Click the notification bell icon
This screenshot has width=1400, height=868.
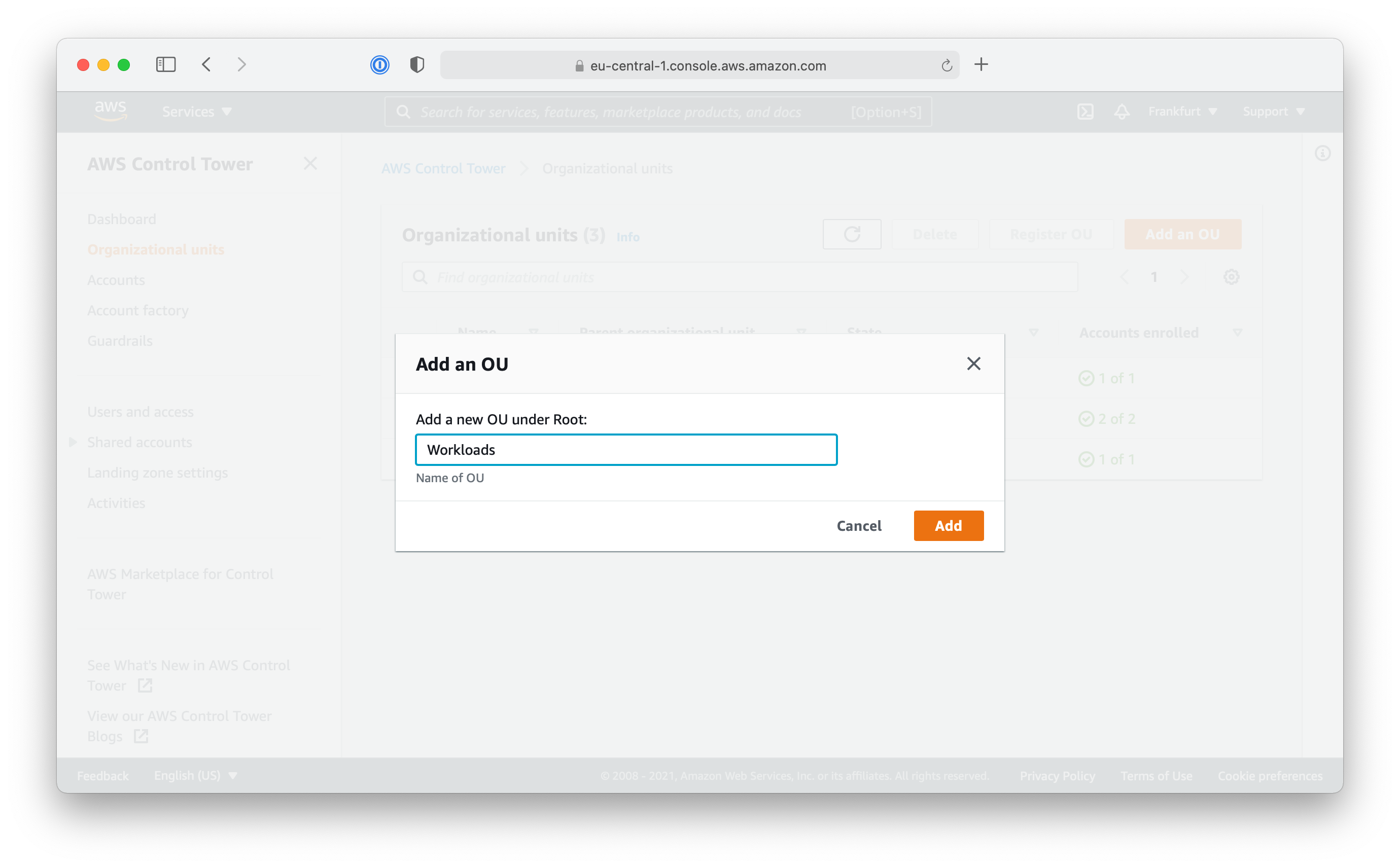1121,111
